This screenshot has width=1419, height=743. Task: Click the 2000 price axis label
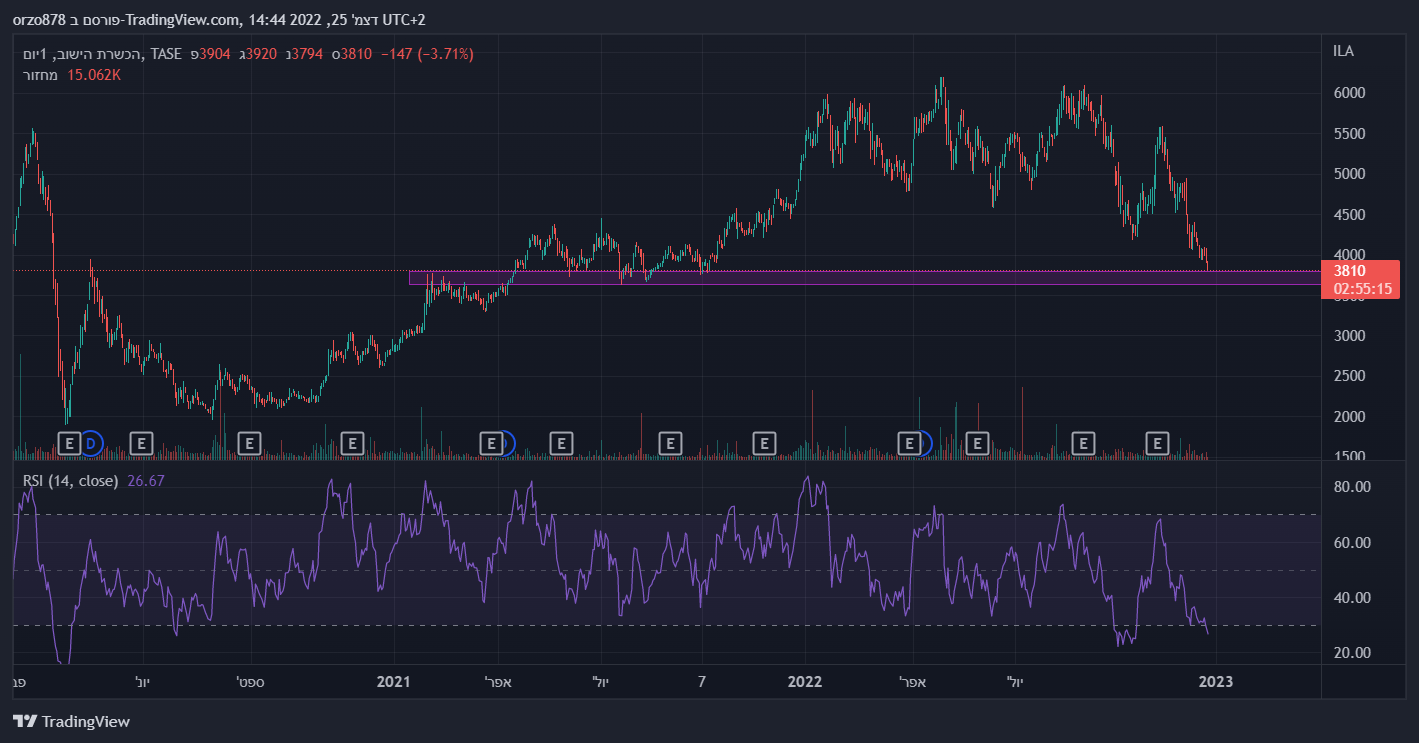(x=1350, y=417)
